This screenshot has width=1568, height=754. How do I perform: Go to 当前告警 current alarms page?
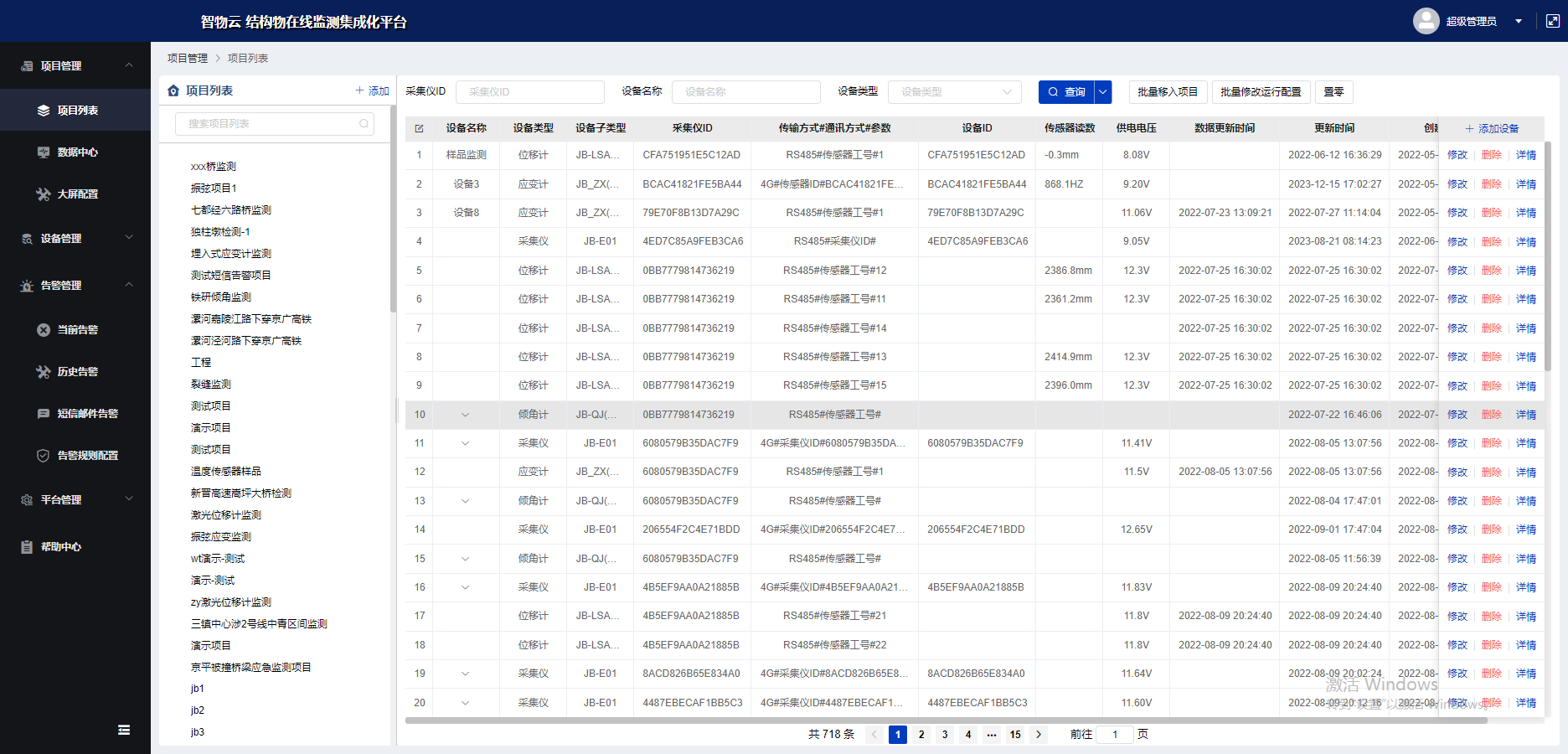pos(77,330)
